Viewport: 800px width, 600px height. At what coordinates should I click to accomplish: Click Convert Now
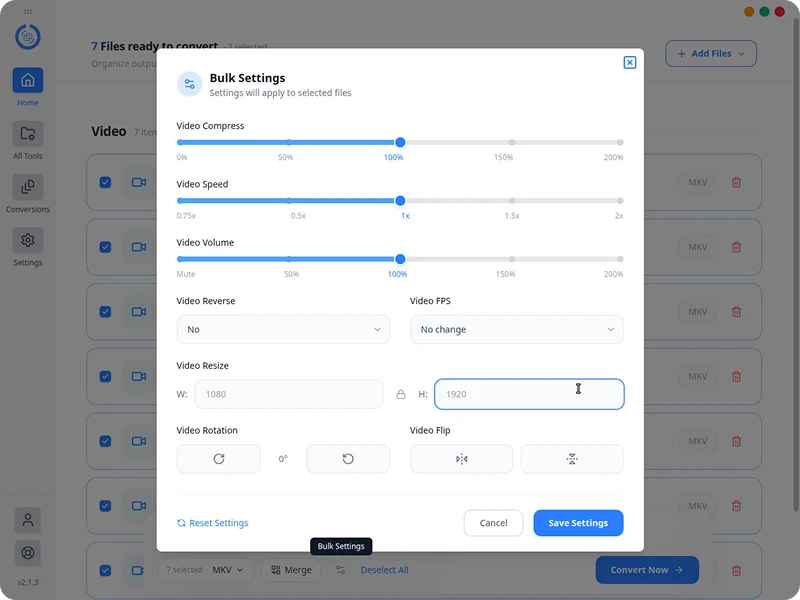pos(647,570)
